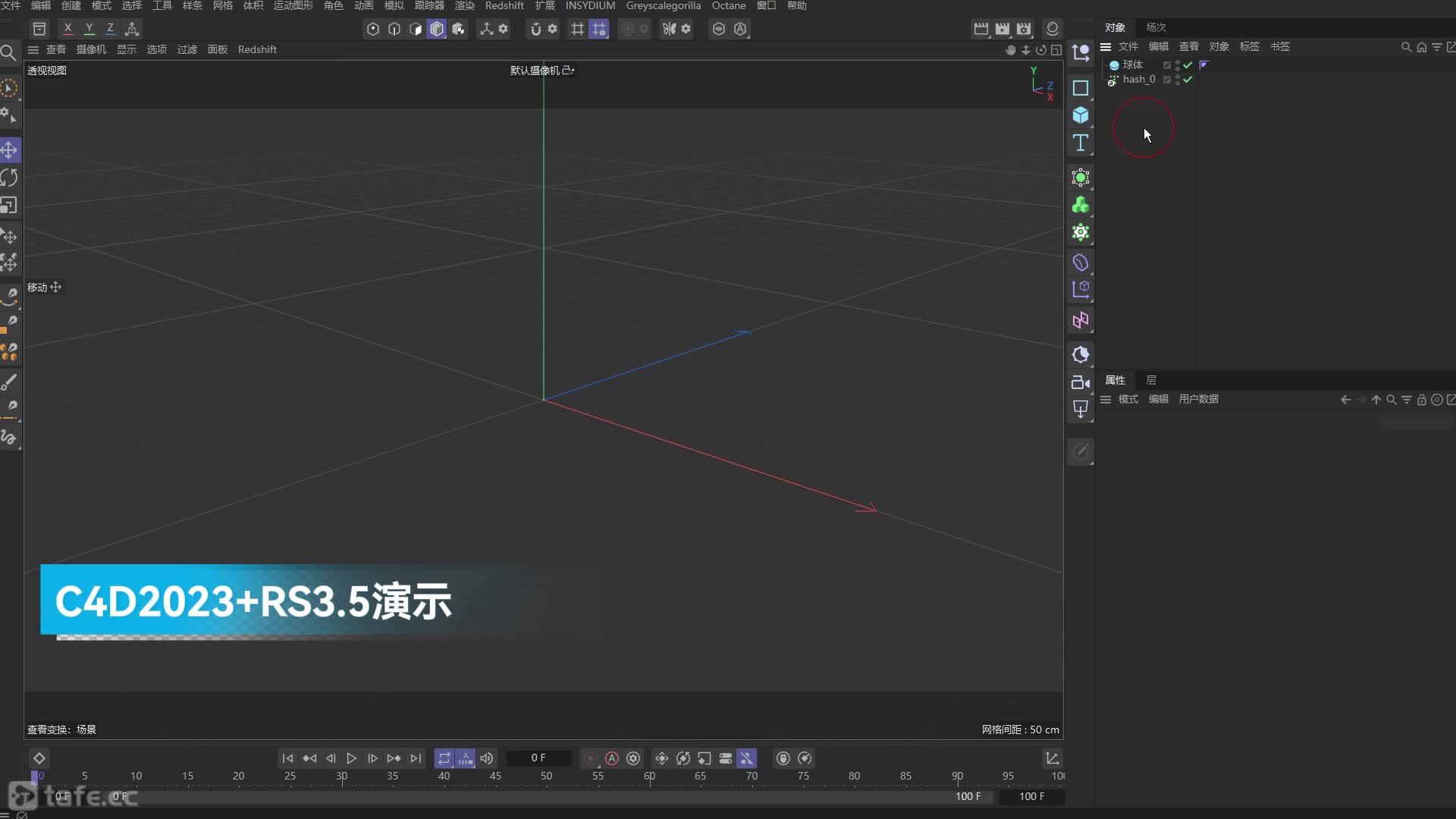Select the Move tool in left toolbar

click(9, 149)
